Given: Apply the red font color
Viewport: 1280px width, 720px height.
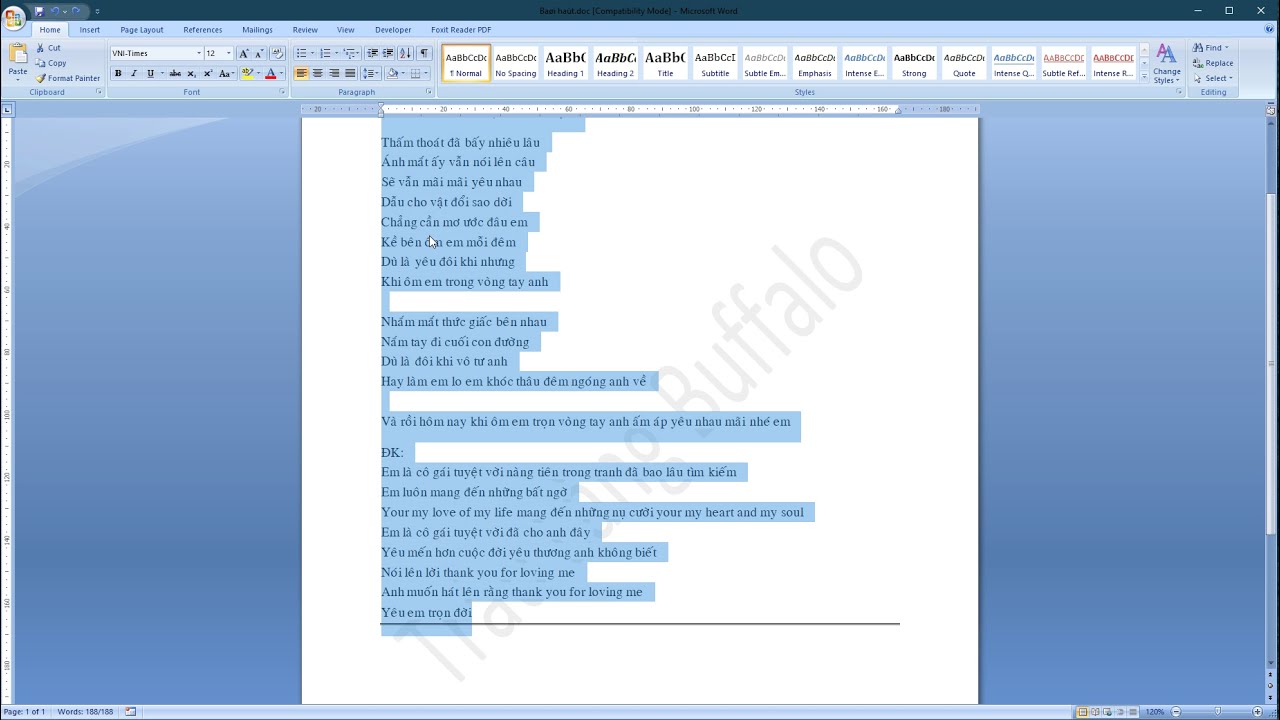Looking at the screenshot, I should pos(270,74).
